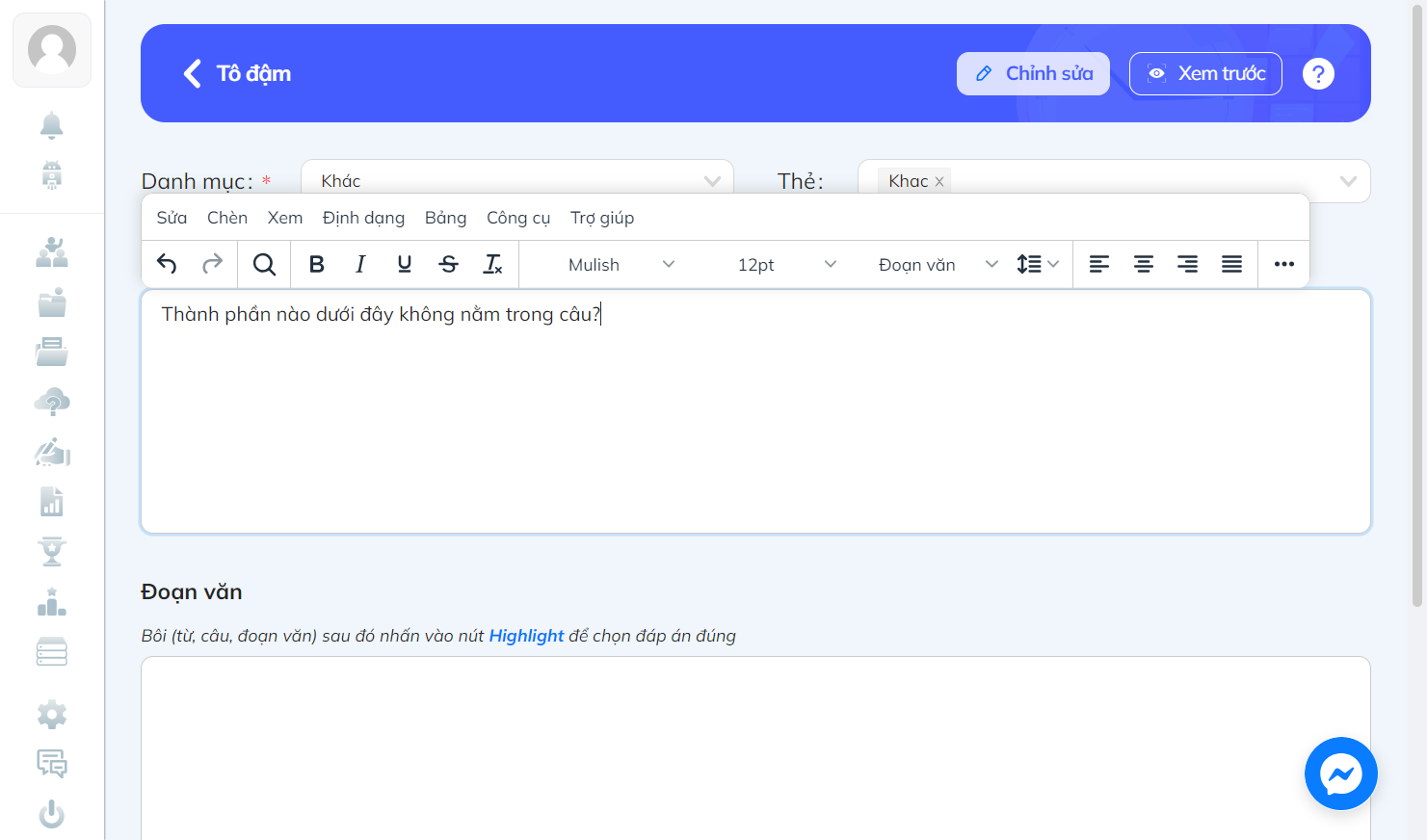1427x840 pixels.
Task: Click the Đoạn văn passage text area
Action: pyautogui.click(x=755, y=748)
